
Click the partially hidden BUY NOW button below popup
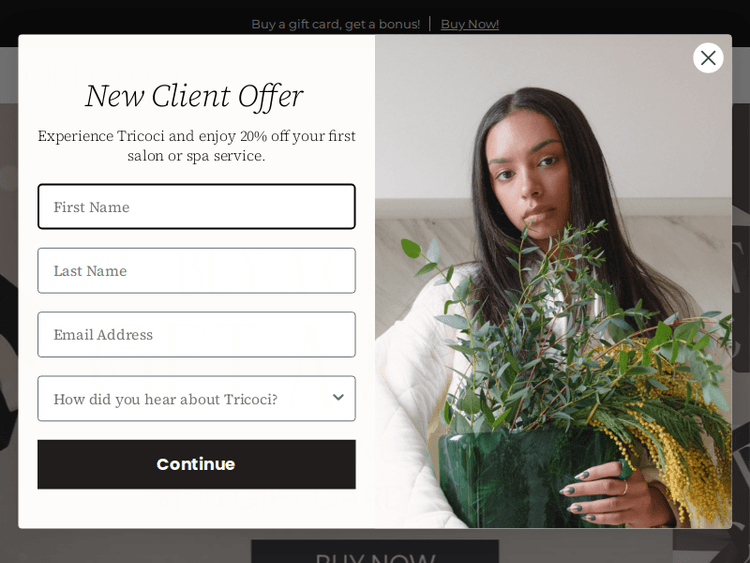click(375, 552)
